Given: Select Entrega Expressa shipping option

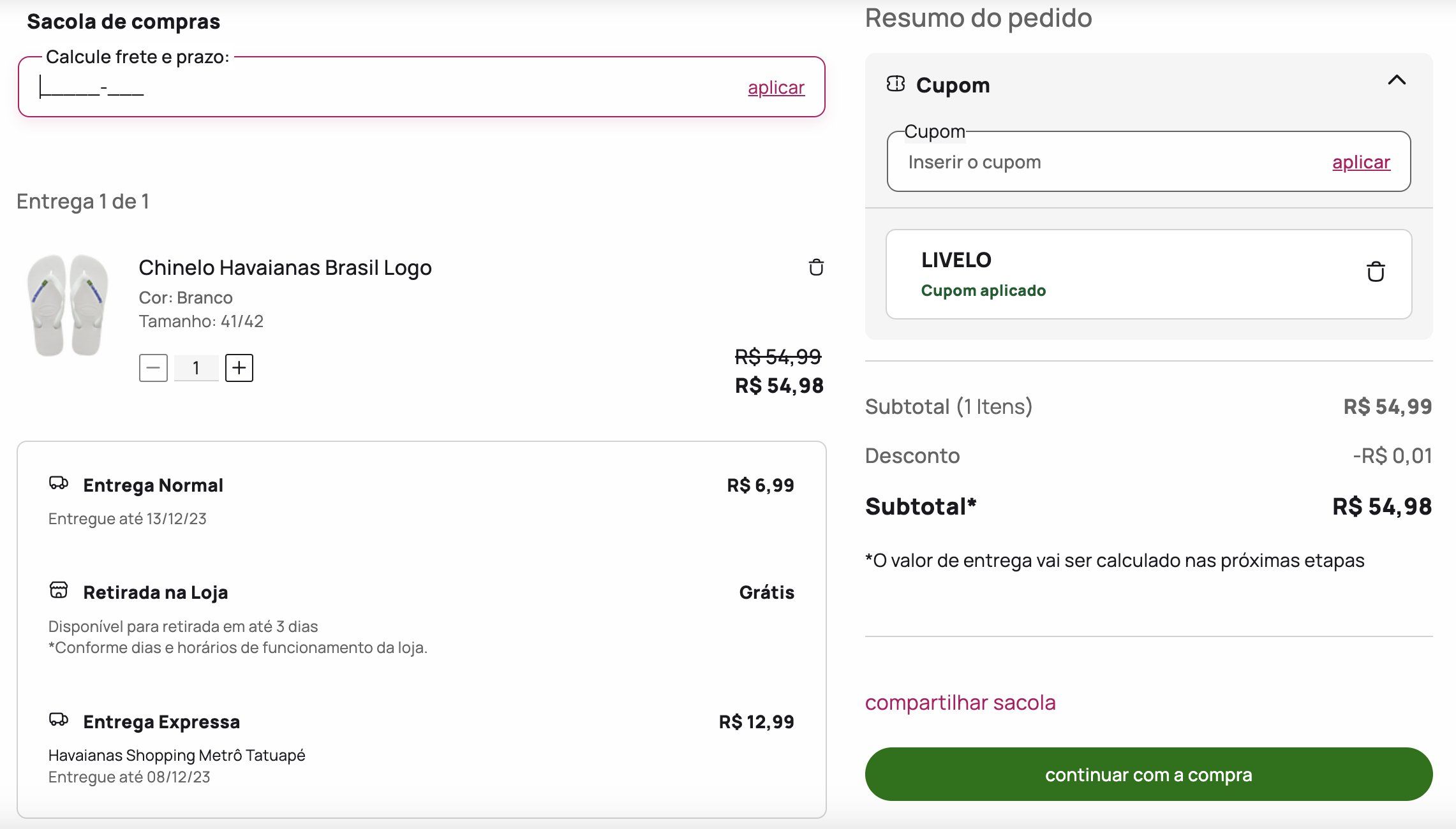Looking at the screenshot, I should point(421,748).
